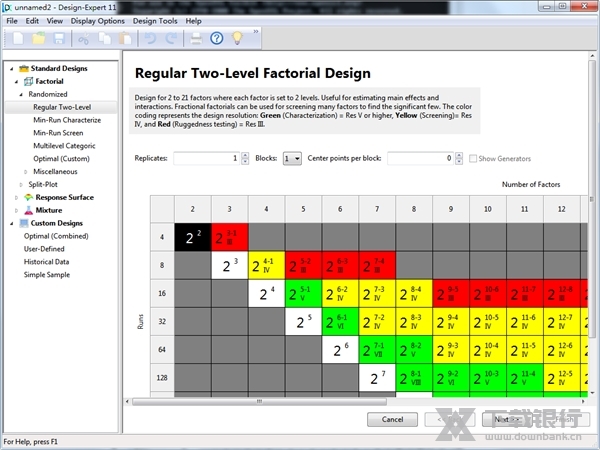Click the yellow 2^12-5 design cell
The width and height of the screenshot is (600, 450).
click(x=562, y=378)
